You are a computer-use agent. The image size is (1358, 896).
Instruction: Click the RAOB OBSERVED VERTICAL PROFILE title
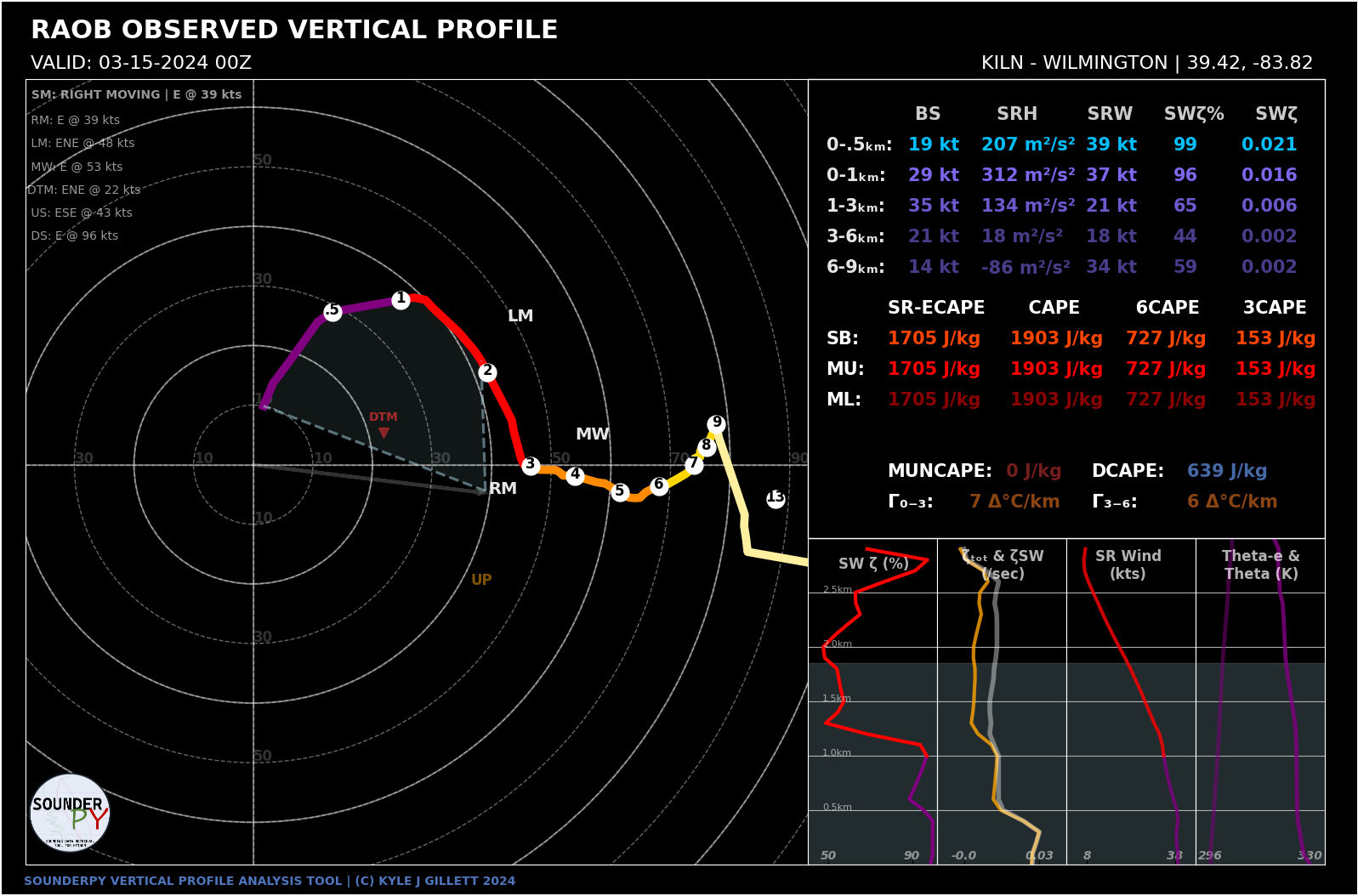click(x=294, y=30)
